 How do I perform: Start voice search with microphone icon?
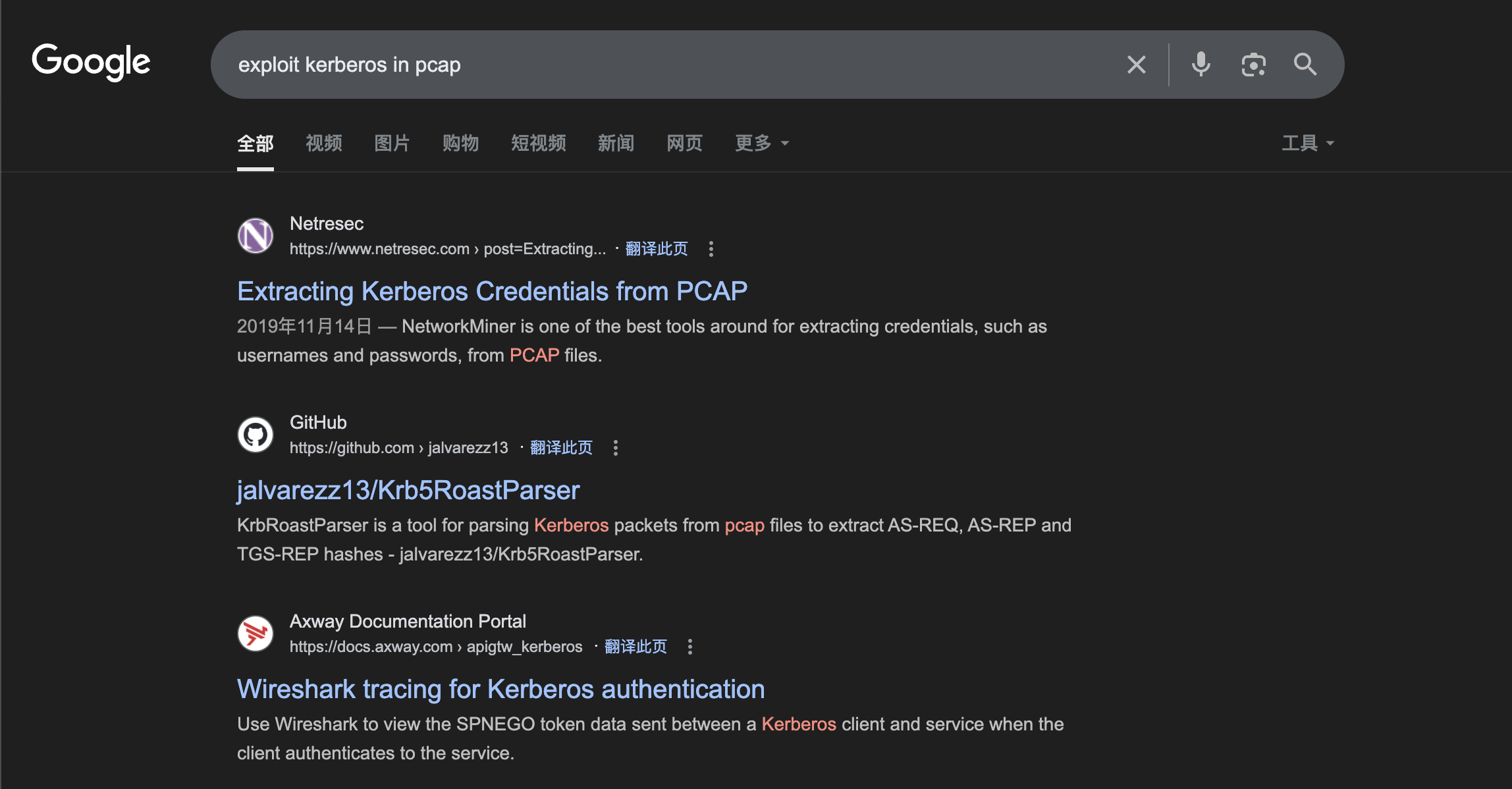click(x=1201, y=65)
